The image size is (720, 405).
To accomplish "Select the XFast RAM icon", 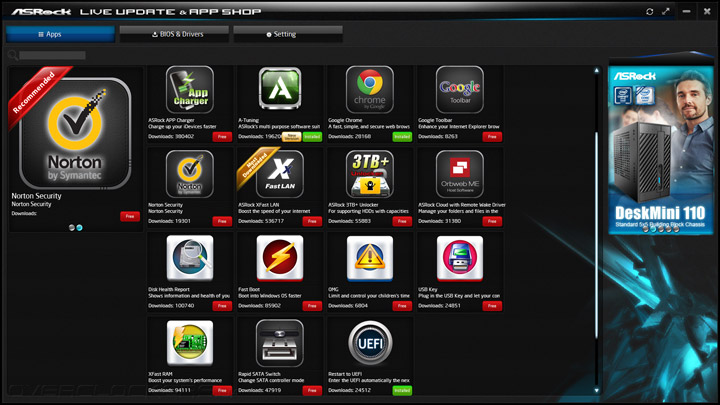I will (x=190, y=343).
